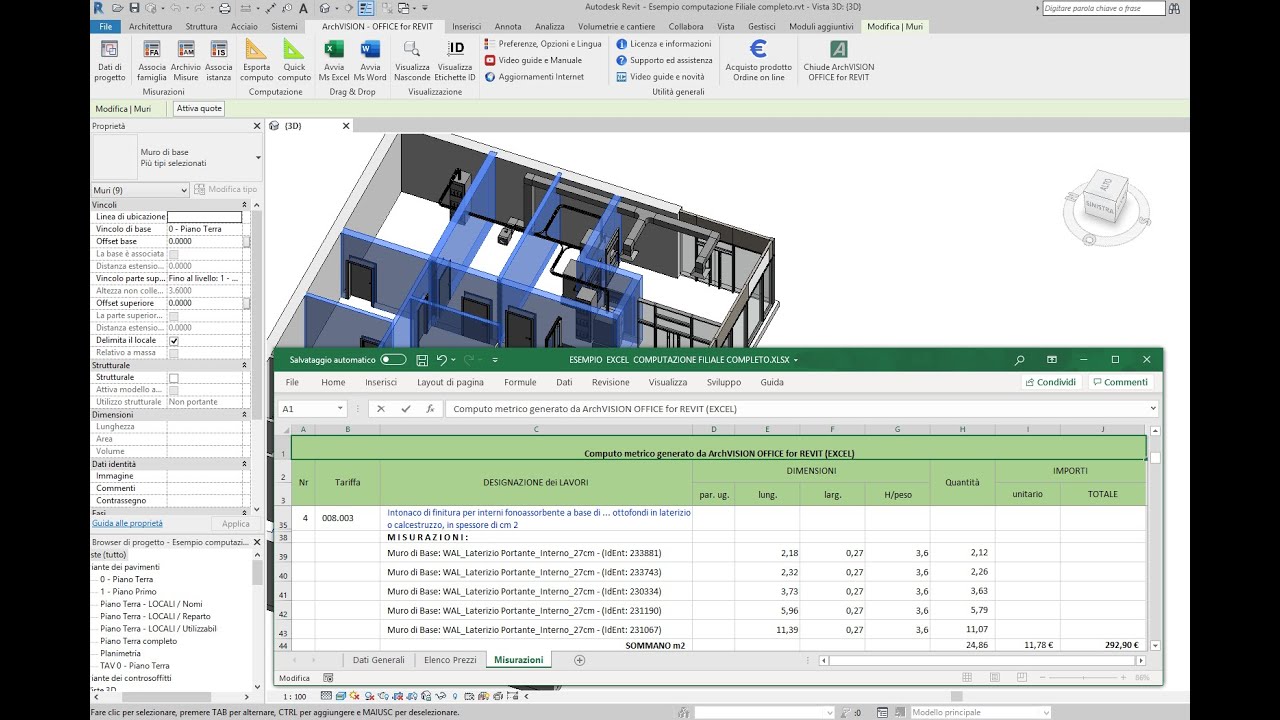Screen dimensions: 1280x720
Task: Open the Excel Formule tab
Action: click(x=520, y=382)
